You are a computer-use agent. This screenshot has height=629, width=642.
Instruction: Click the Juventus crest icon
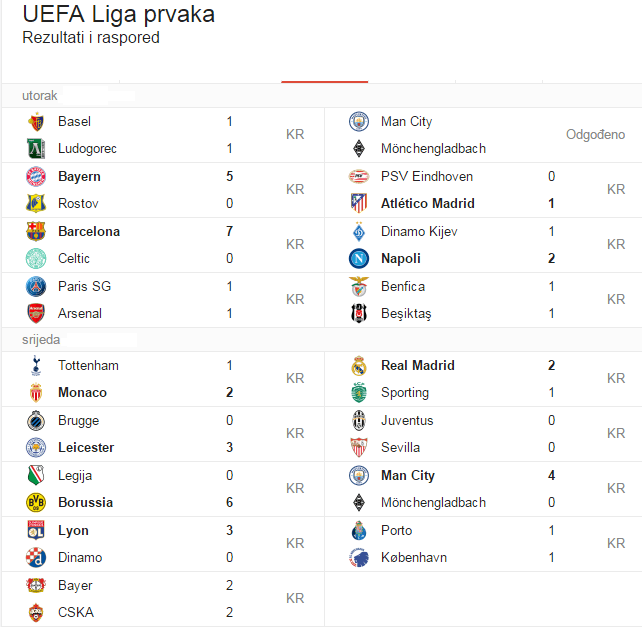point(359,421)
